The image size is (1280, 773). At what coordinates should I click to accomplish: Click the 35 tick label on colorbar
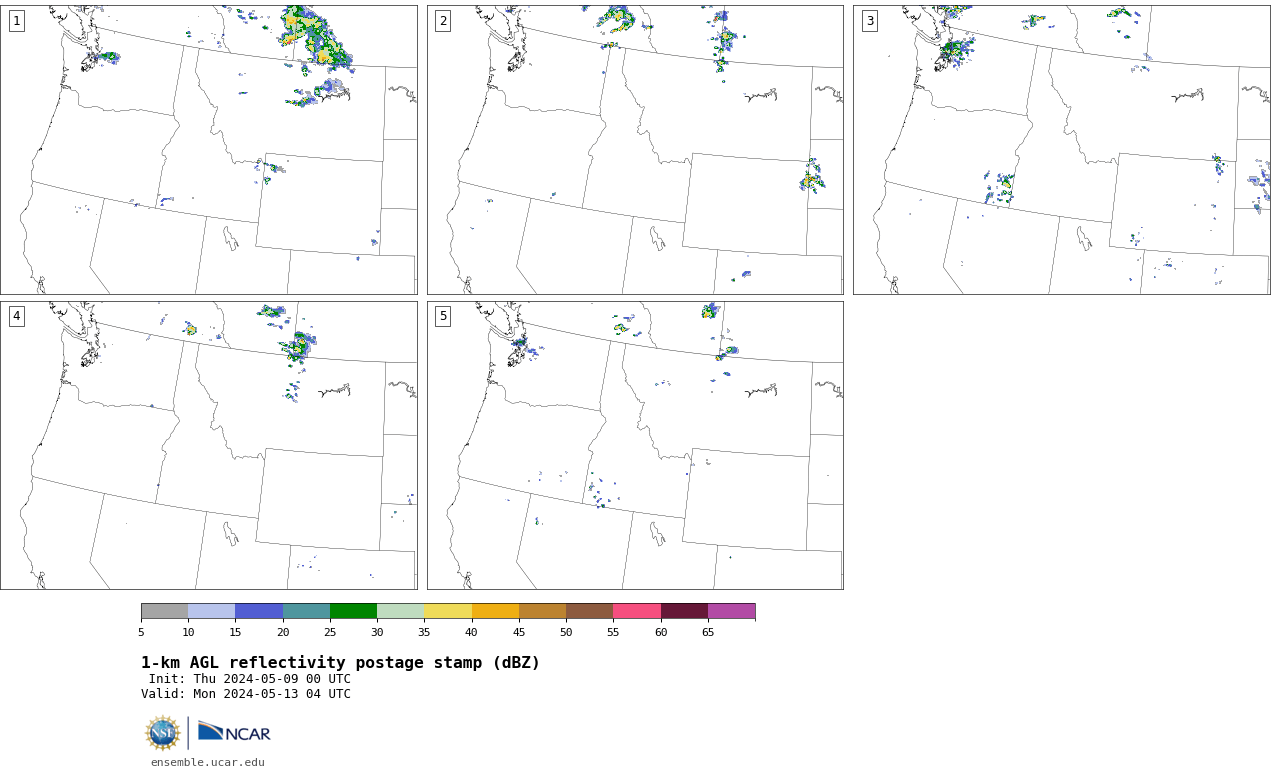pos(424,632)
